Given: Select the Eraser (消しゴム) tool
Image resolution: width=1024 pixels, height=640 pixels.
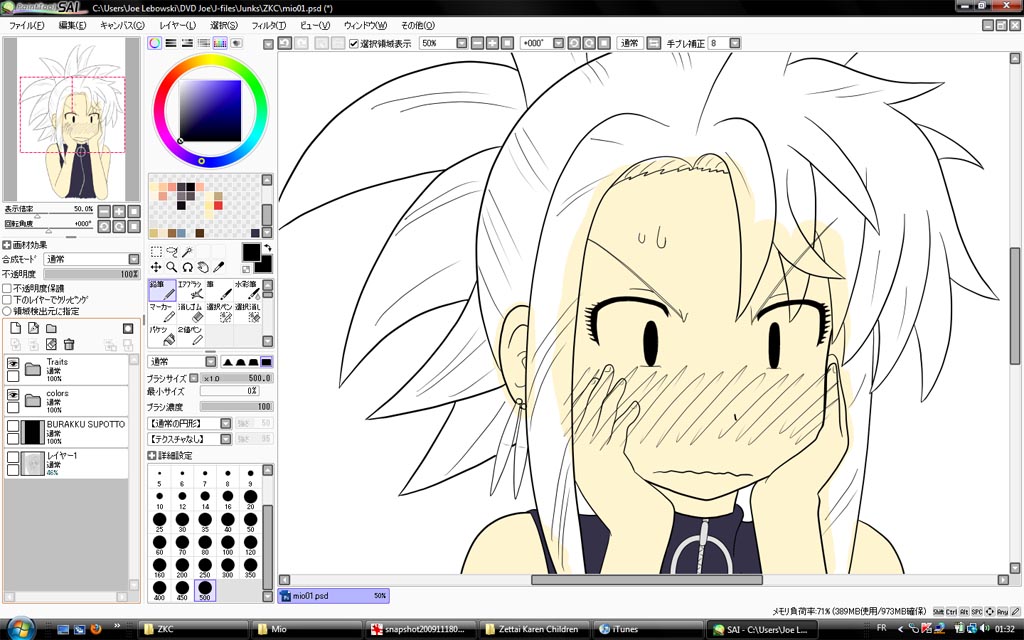Looking at the screenshot, I should tap(191, 313).
